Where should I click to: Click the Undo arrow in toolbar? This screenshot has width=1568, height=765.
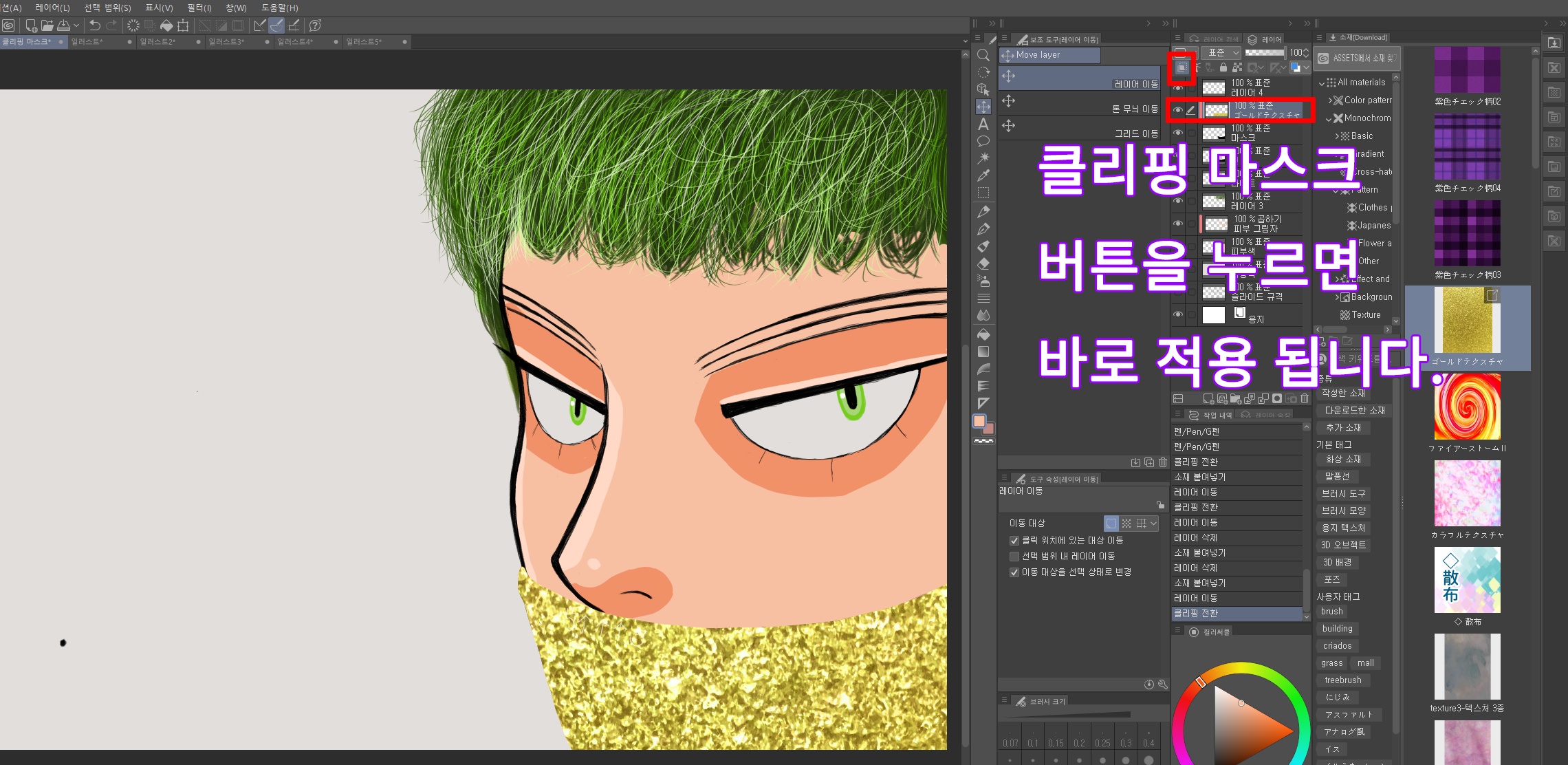click(95, 25)
